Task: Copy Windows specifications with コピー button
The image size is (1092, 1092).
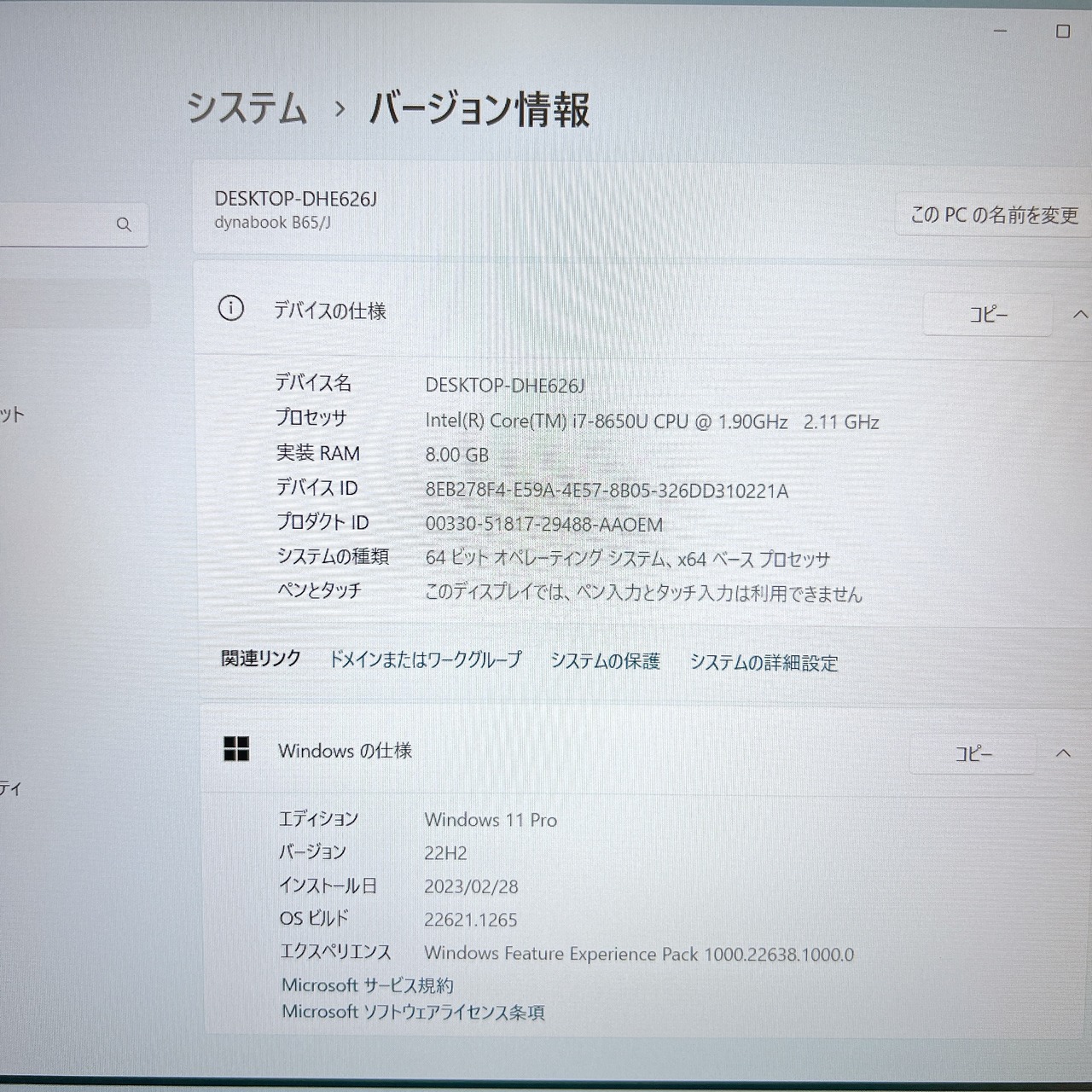Action: [x=973, y=753]
